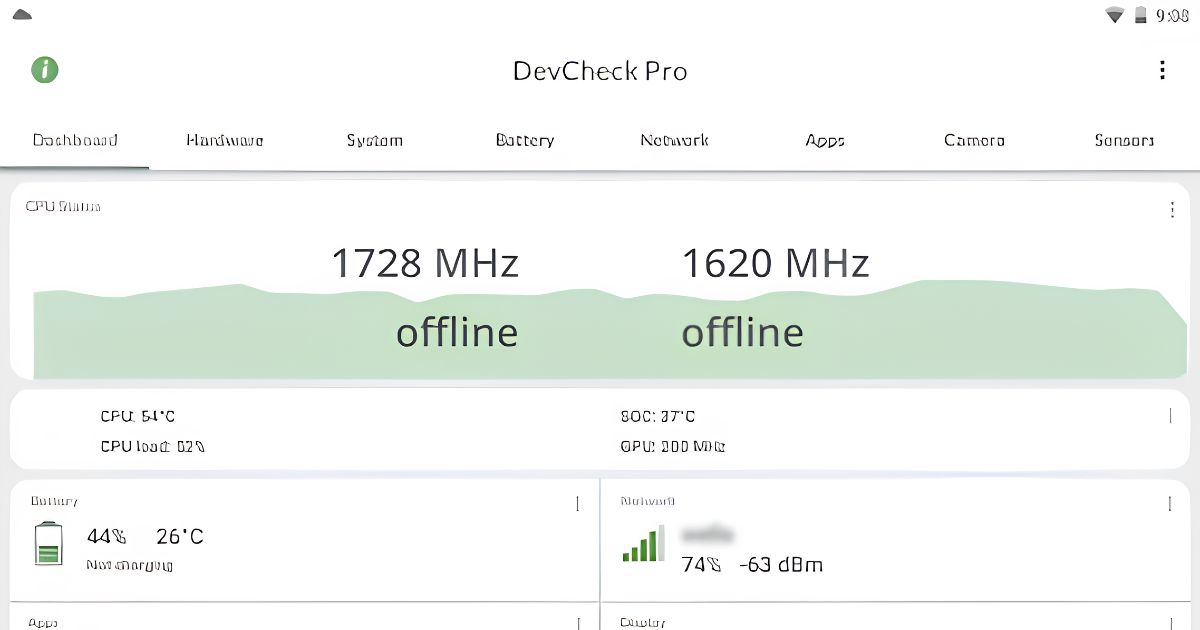Open the green info icon
The image size is (1200, 630).
[45, 70]
